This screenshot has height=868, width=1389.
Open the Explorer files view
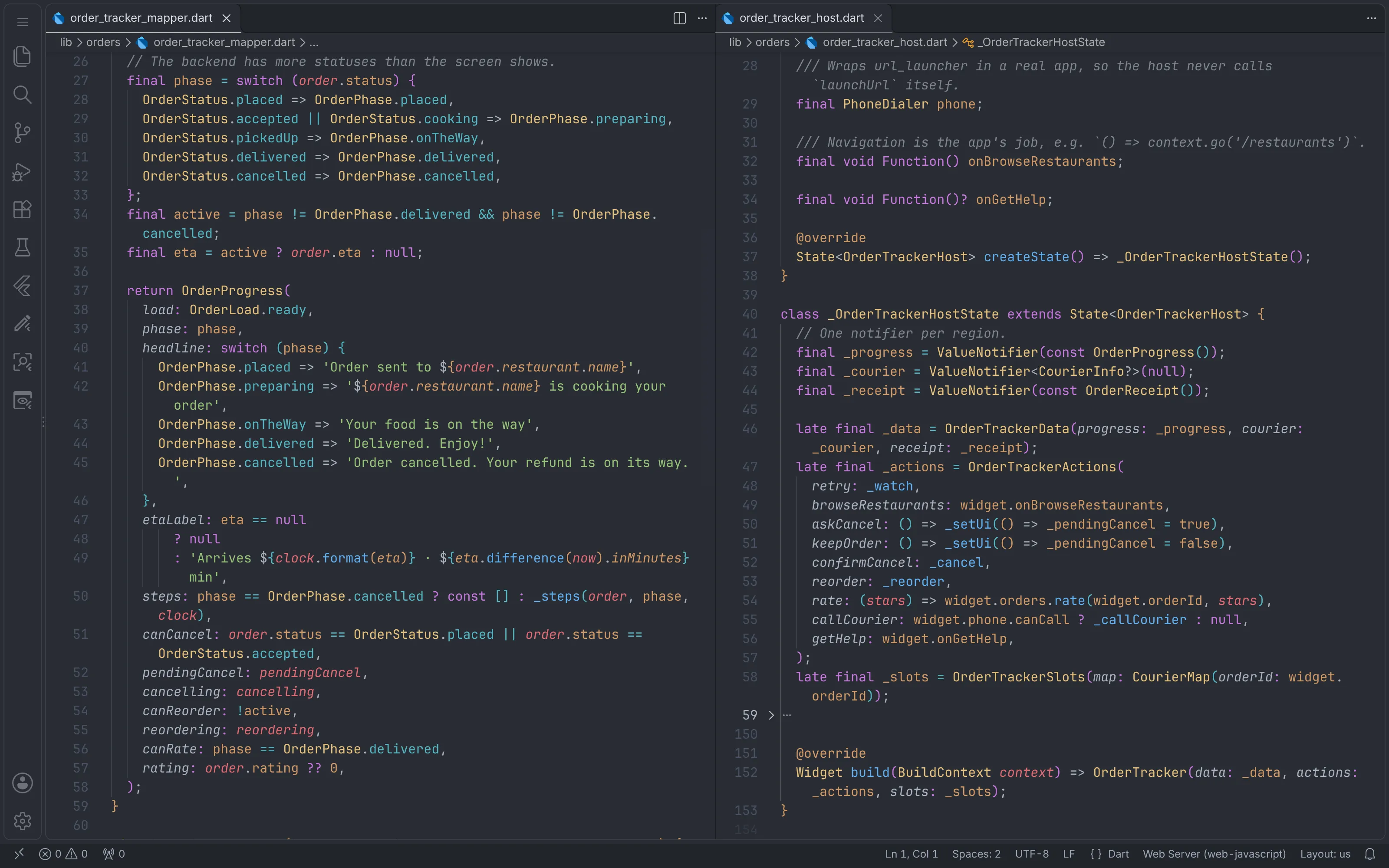click(23, 56)
